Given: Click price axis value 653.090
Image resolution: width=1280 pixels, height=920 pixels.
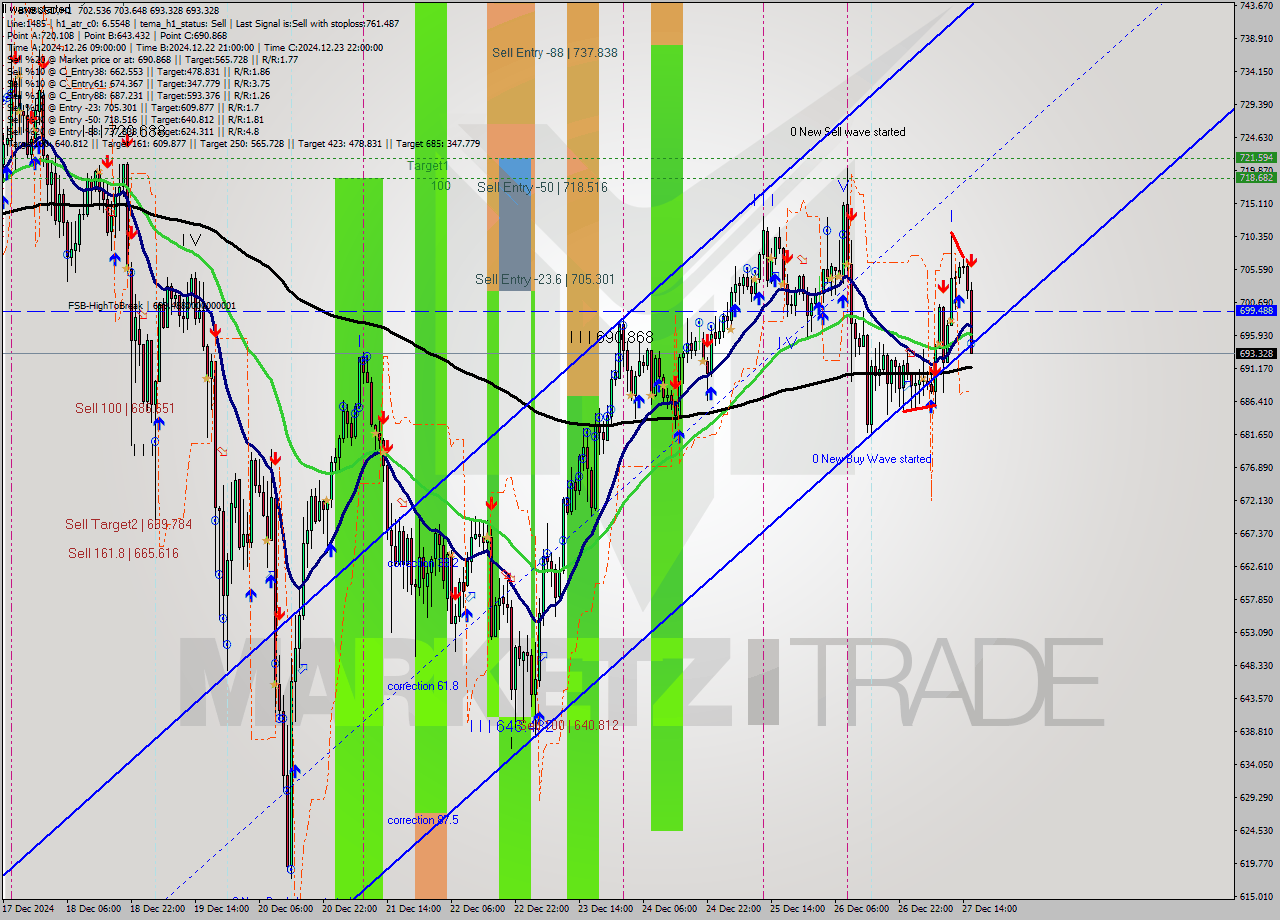Looking at the screenshot, I should (x=1256, y=633).
